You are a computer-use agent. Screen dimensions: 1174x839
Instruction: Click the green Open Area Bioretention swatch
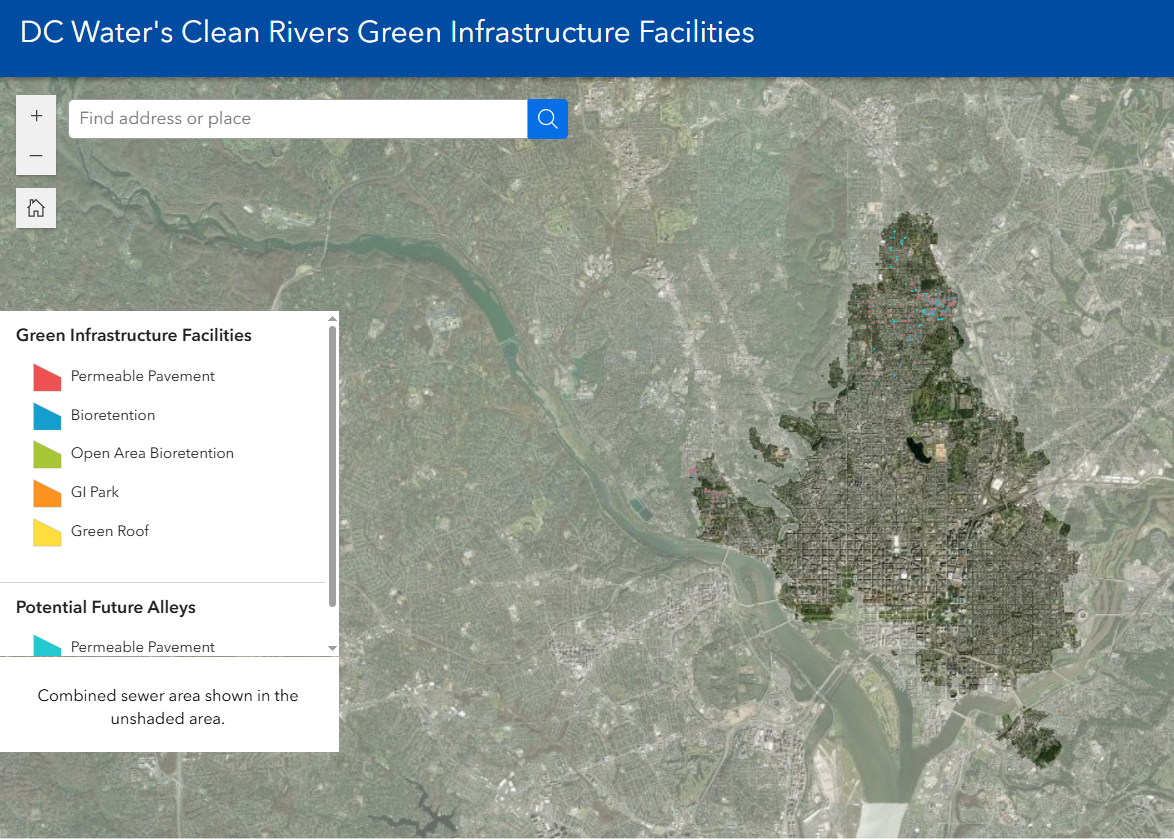47,454
